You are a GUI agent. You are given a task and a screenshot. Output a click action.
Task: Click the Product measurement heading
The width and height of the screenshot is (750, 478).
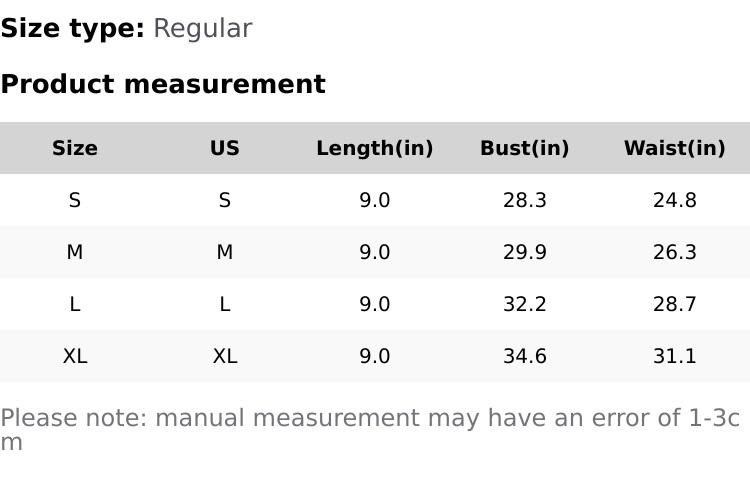(x=163, y=84)
